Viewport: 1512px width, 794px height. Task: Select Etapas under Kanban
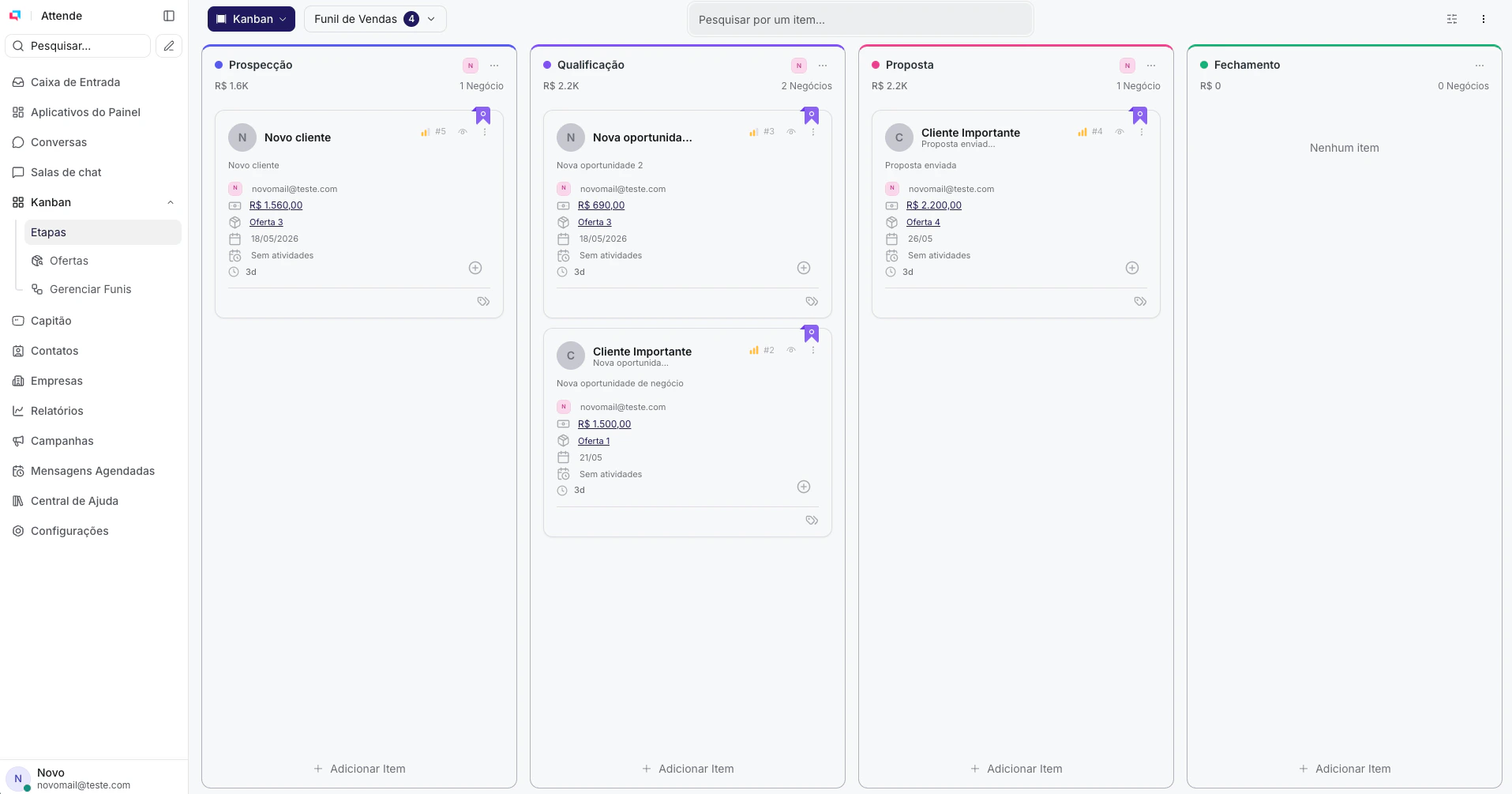point(103,232)
